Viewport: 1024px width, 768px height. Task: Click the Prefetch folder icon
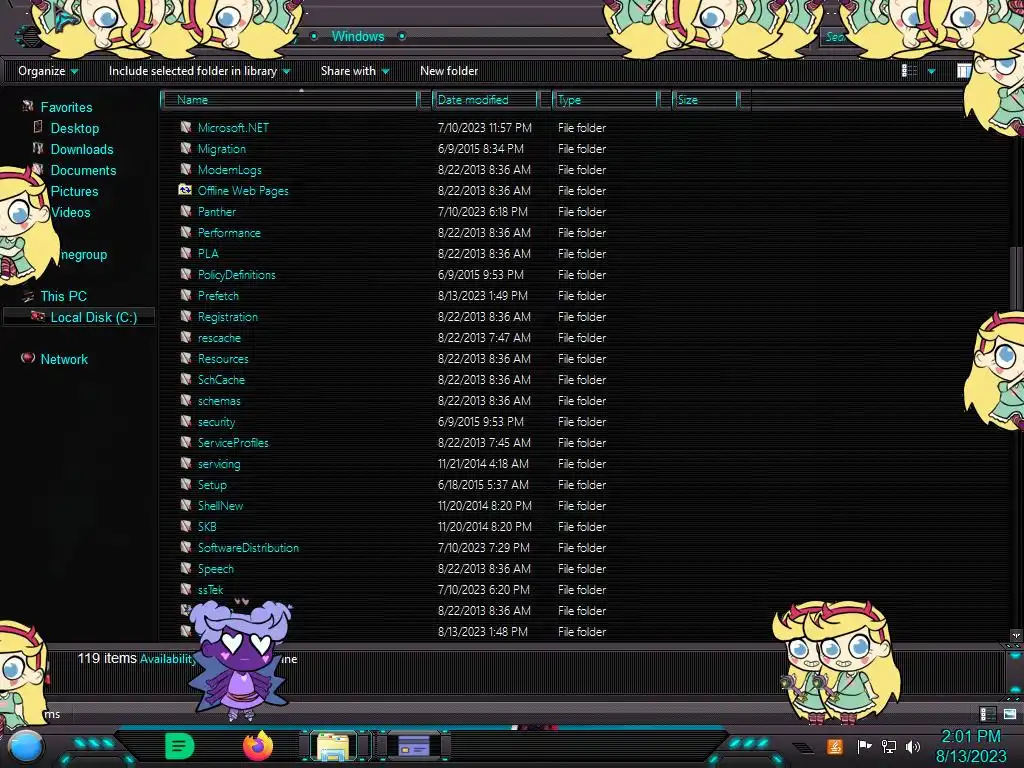pyautogui.click(x=185, y=295)
